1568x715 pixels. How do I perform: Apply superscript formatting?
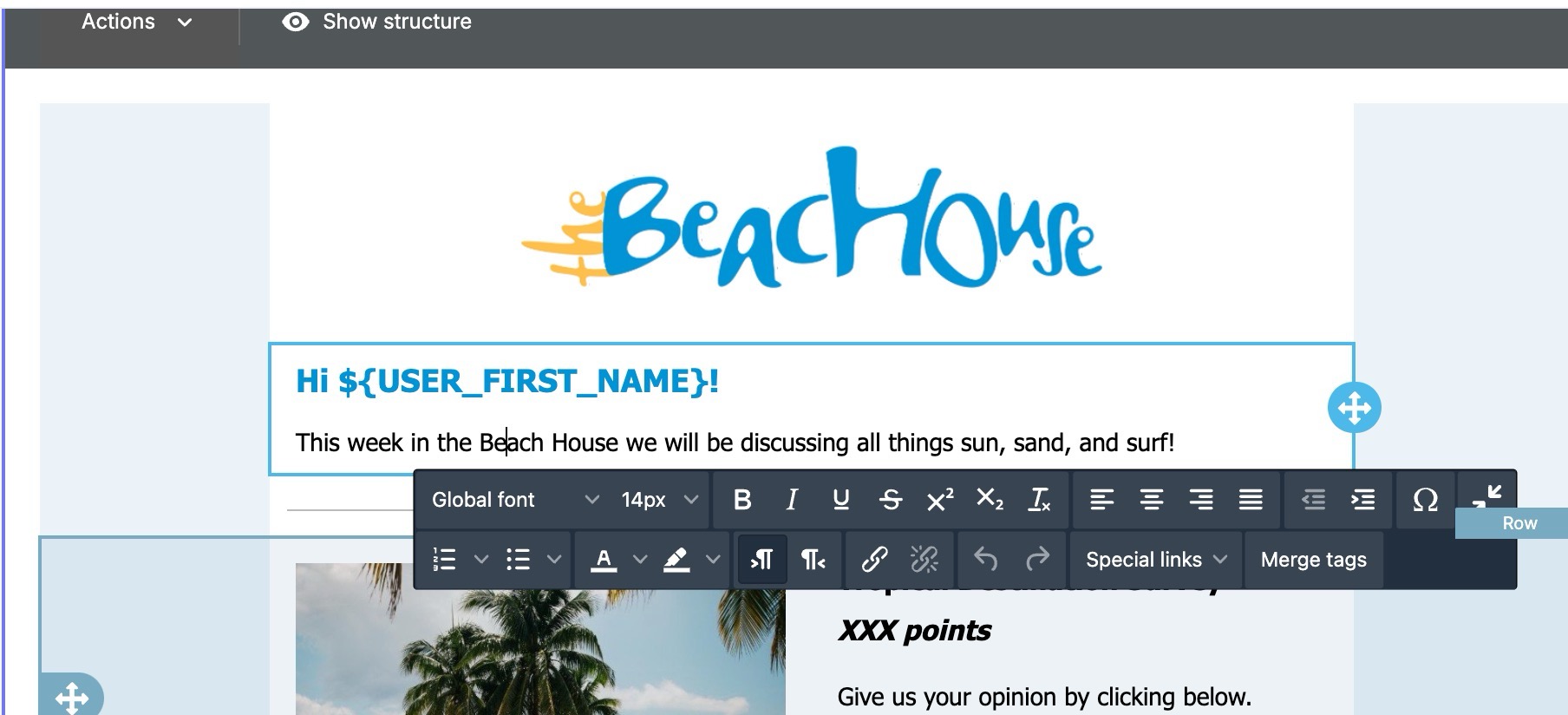(939, 500)
